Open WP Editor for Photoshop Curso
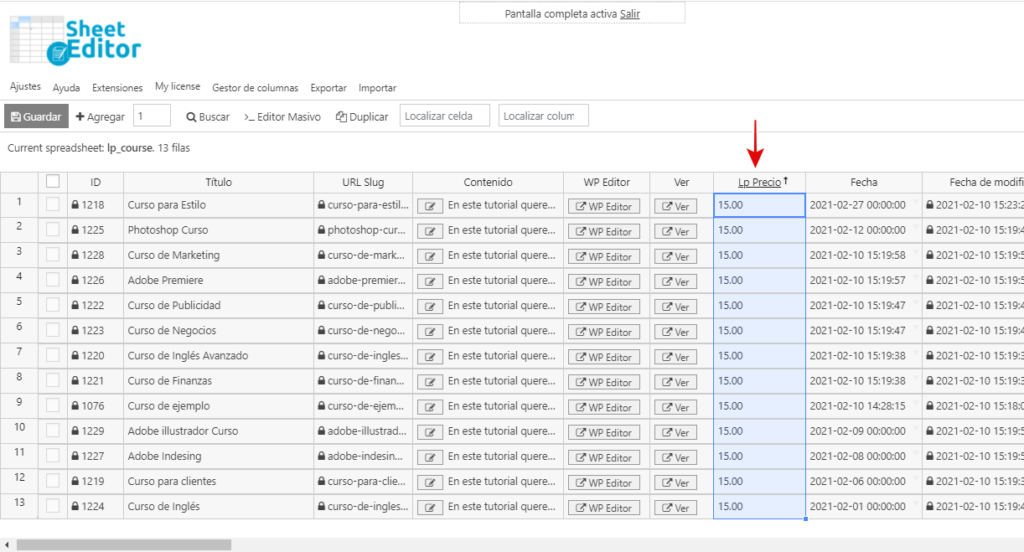 pyautogui.click(x=604, y=231)
